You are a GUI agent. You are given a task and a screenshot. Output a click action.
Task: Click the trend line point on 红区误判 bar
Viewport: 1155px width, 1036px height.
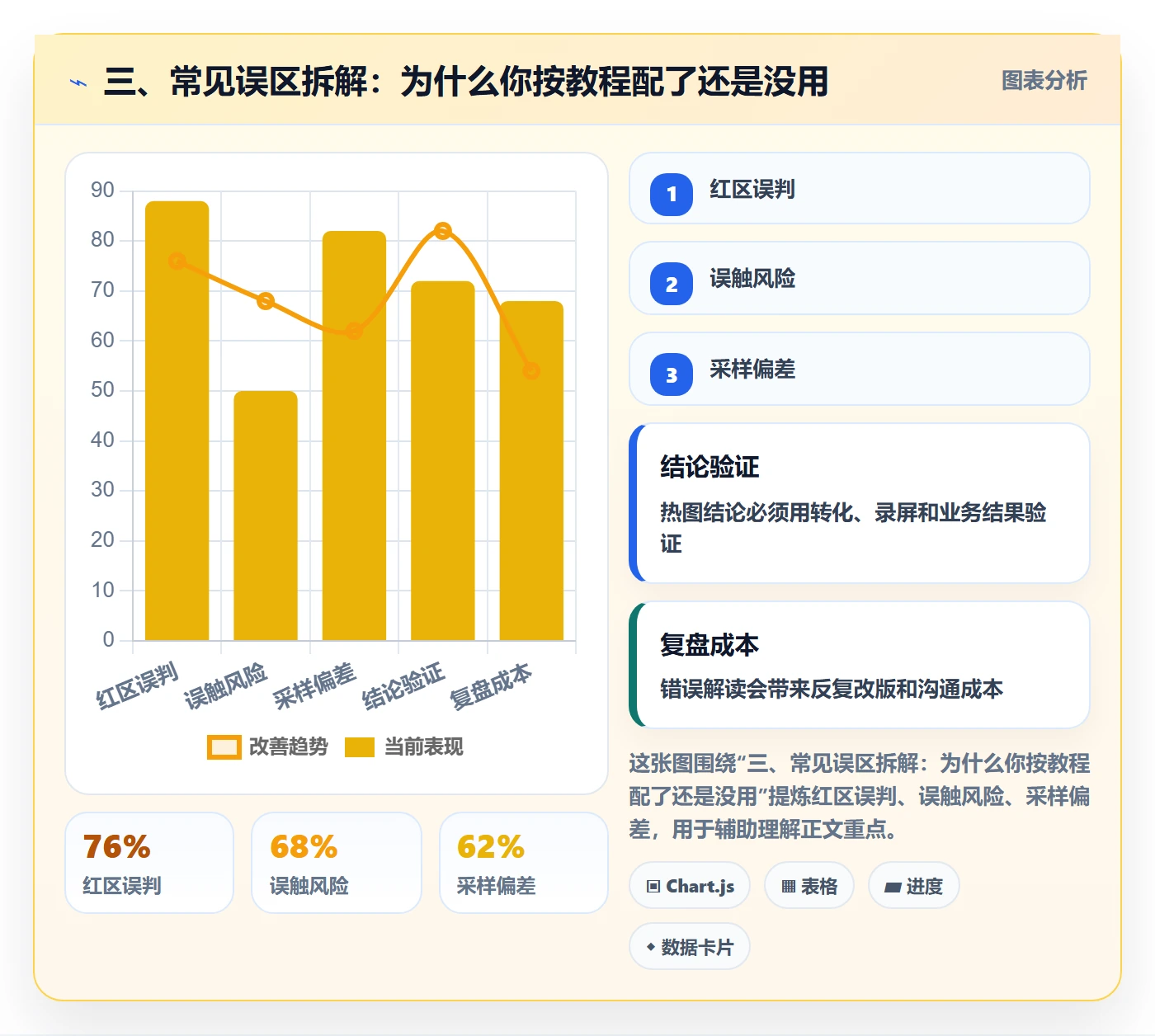[177, 261]
